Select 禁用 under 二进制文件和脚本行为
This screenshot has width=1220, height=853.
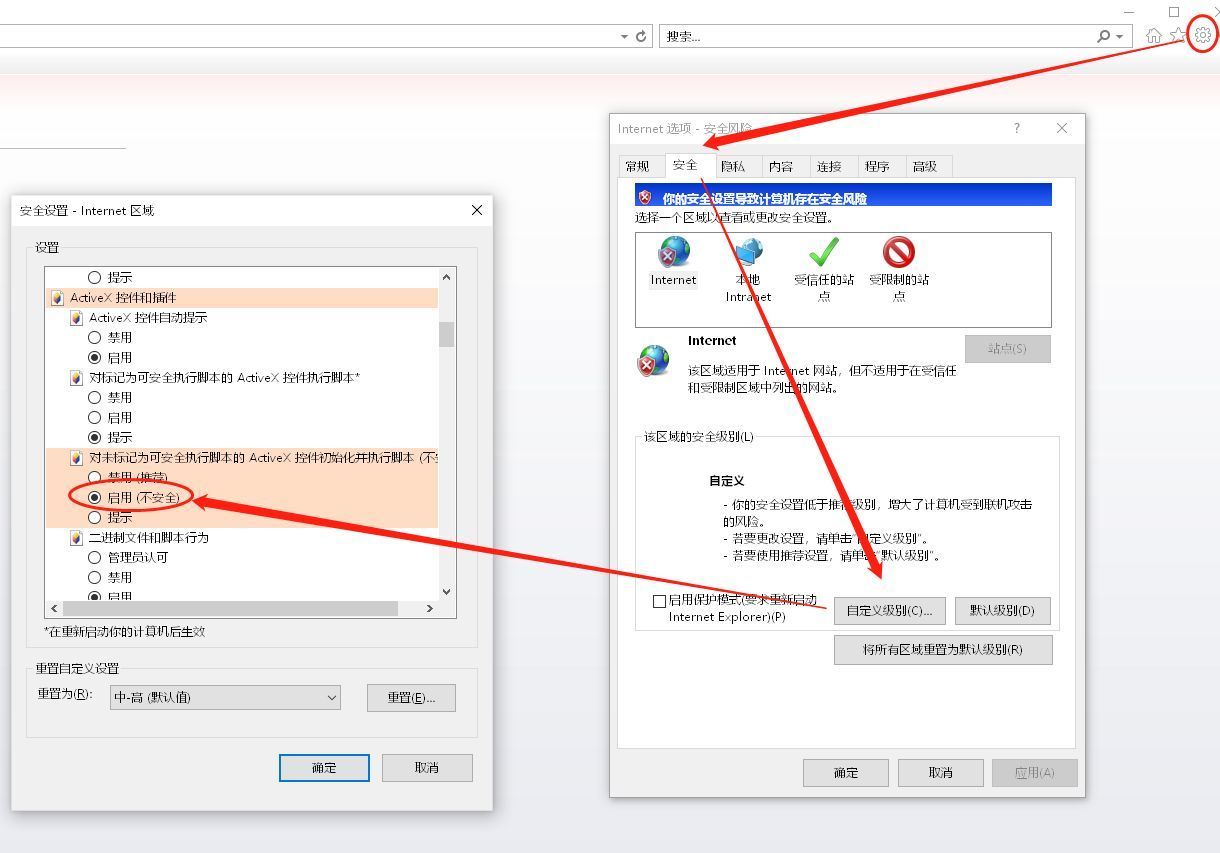coord(95,578)
